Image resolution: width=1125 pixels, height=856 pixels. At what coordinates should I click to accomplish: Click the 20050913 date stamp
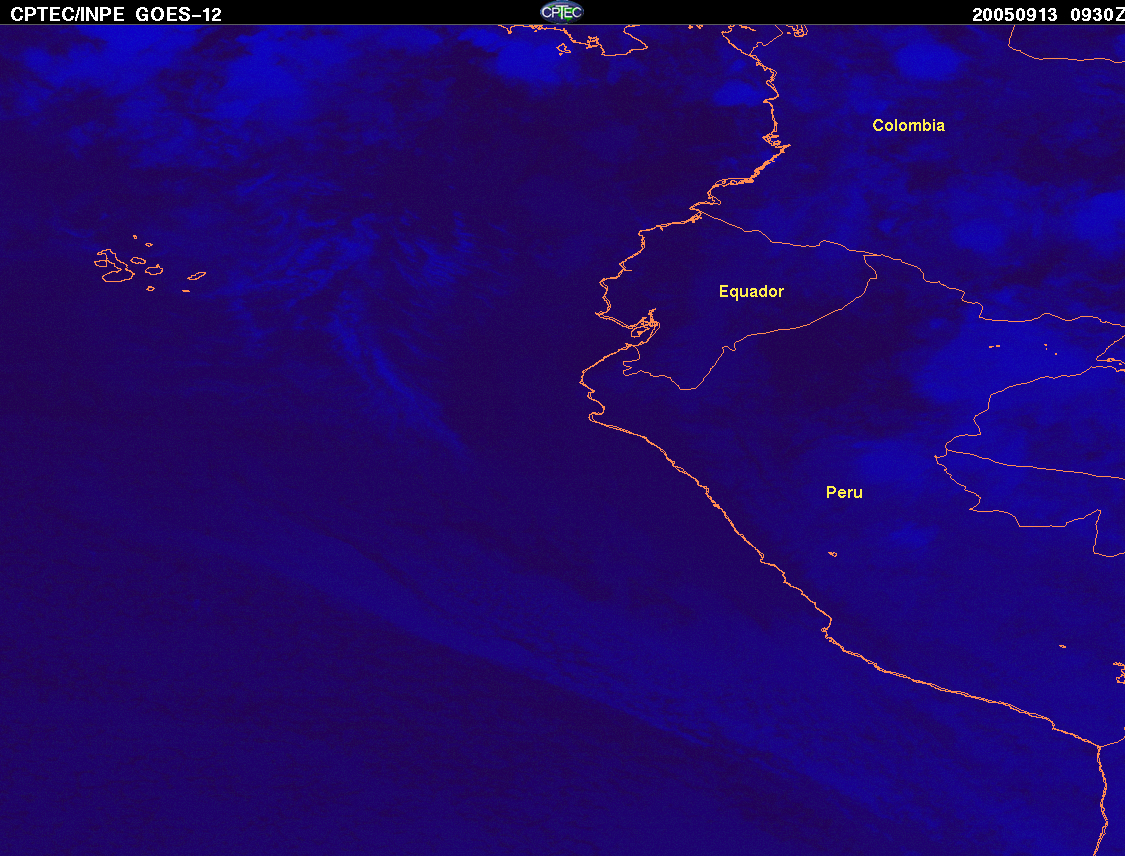point(1014,14)
